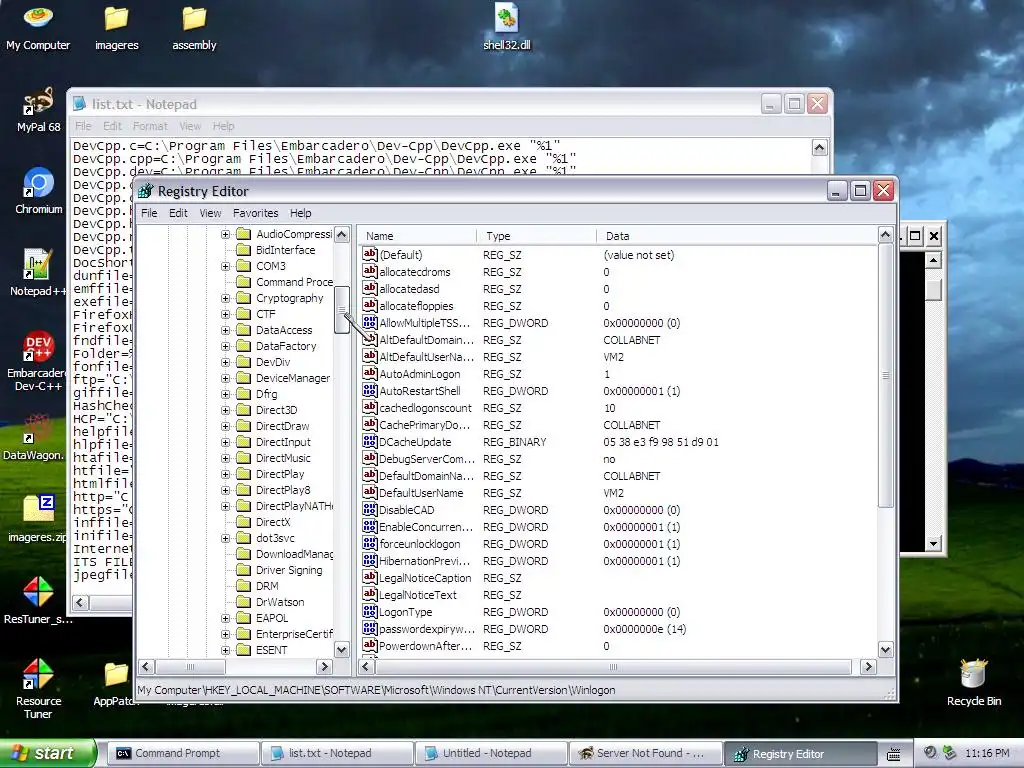This screenshot has width=1024, height=768.
Task: Launch the Notepad++ desktop shortcut
Action: (38, 273)
